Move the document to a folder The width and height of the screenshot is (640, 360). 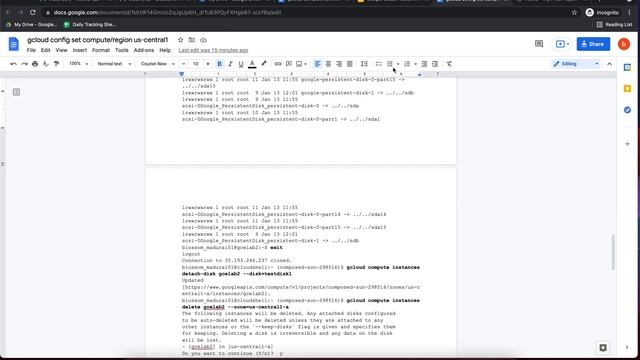click(192, 40)
